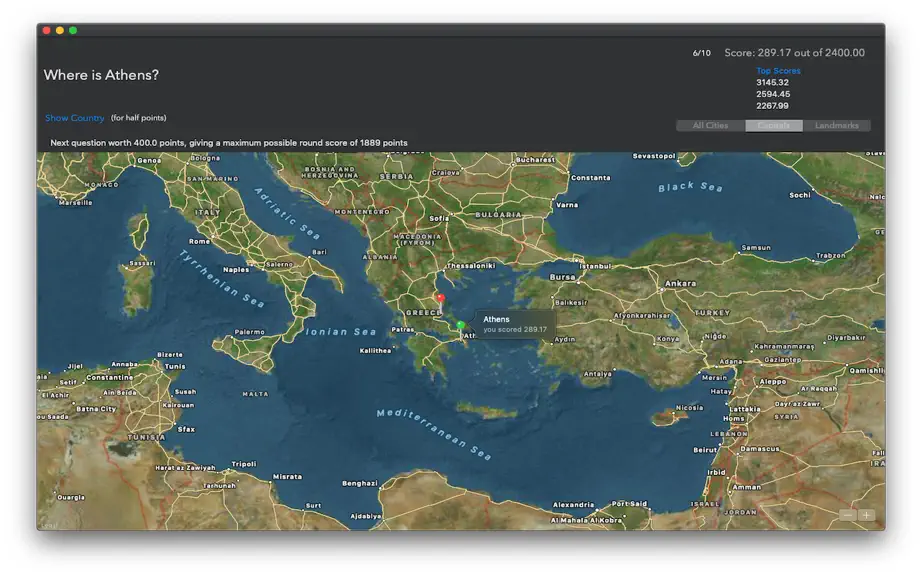Click the yellow minimize window button
Viewport: 922px width, 576px height.
point(60,30)
